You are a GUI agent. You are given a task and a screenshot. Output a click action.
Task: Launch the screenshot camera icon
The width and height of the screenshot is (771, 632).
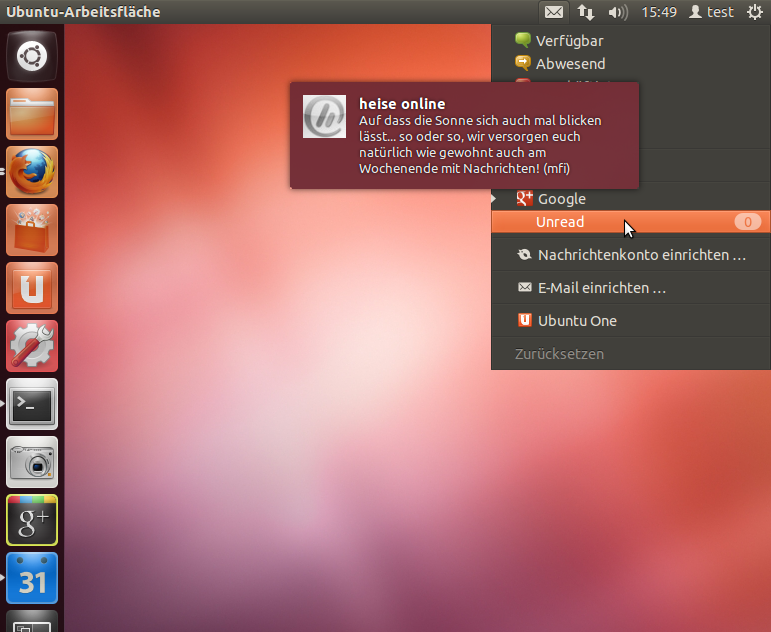pos(32,462)
